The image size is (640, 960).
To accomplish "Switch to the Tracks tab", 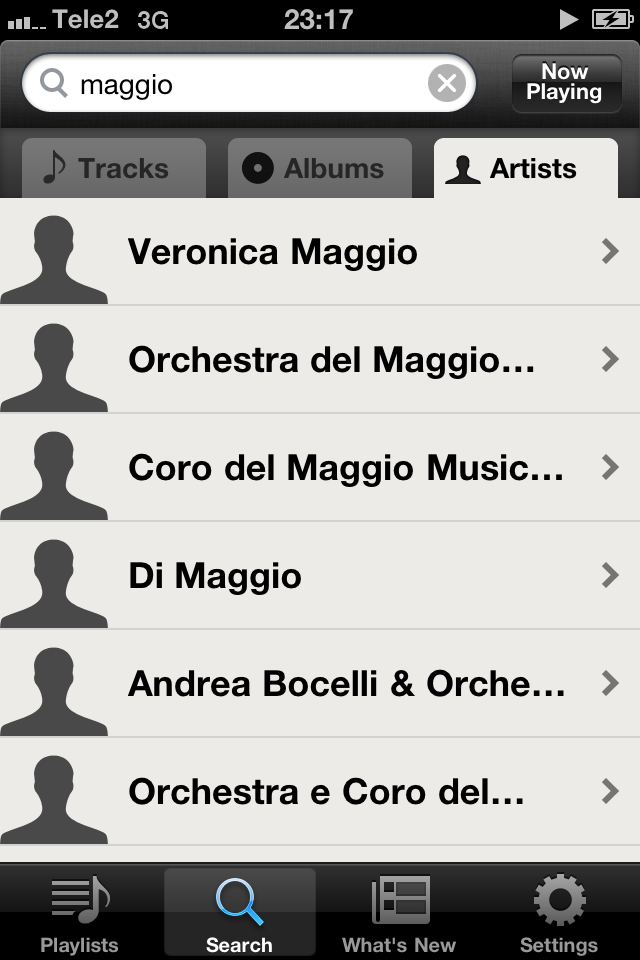I will coord(113,169).
